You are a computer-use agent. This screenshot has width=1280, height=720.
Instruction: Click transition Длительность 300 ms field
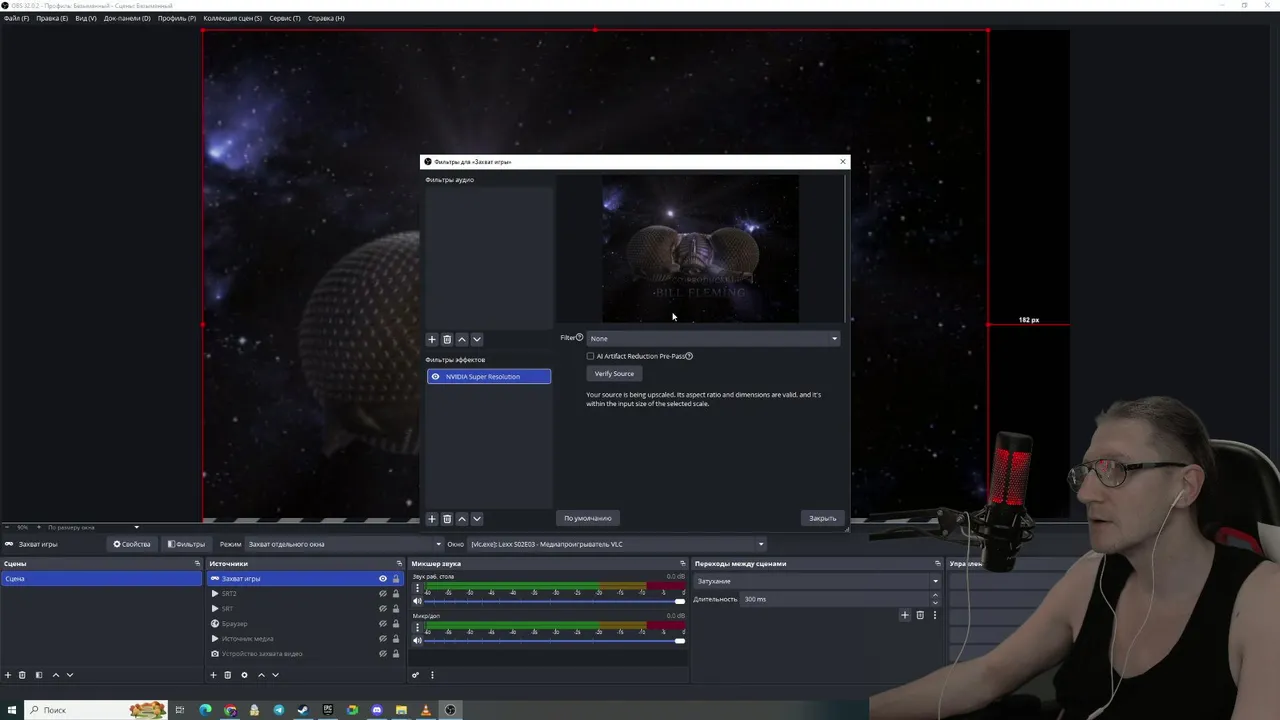click(x=840, y=599)
